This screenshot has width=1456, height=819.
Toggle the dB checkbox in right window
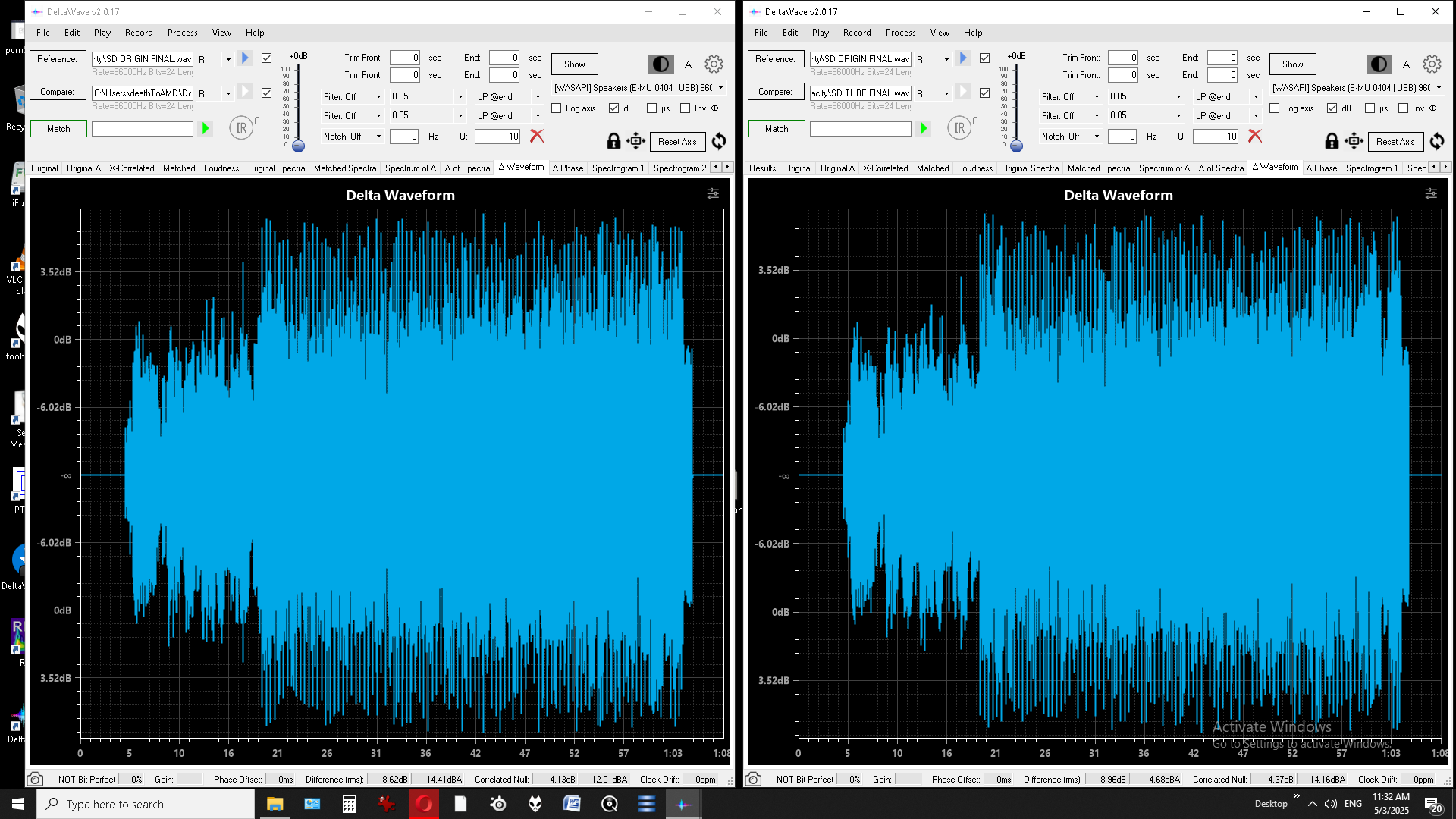point(1332,108)
